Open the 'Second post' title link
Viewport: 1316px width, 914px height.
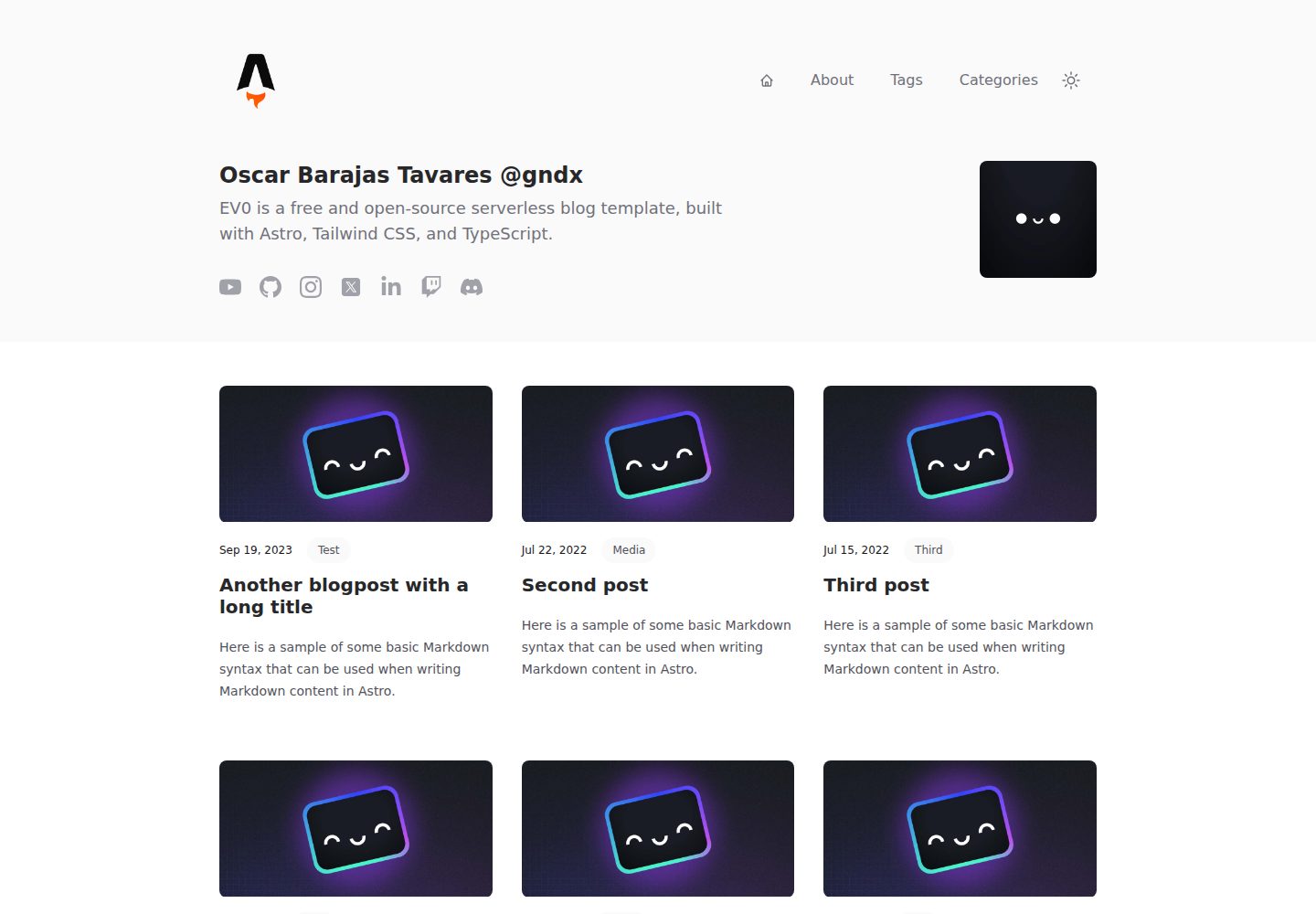pyautogui.click(x=585, y=585)
